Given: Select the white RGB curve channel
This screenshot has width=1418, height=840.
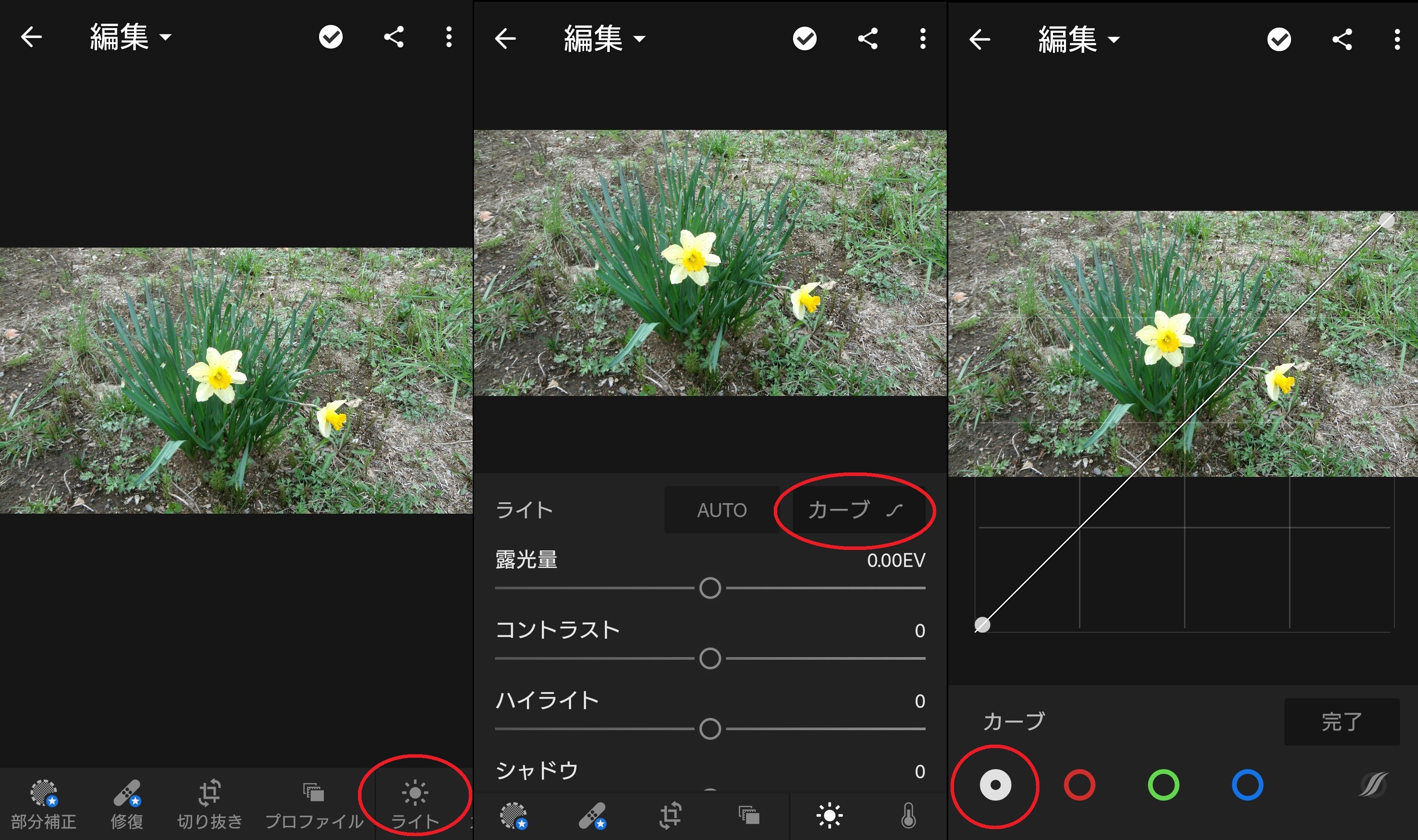Looking at the screenshot, I should coord(995,785).
